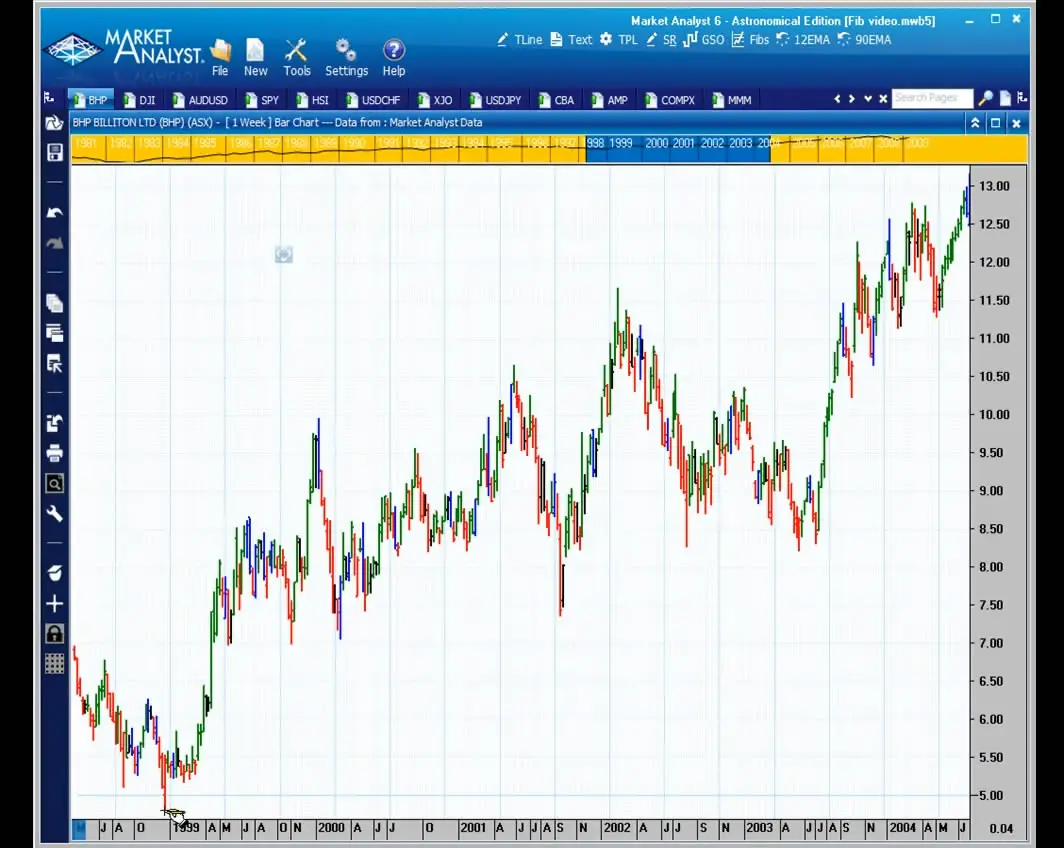Open the File menu
The width and height of the screenshot is (1064, 848).
(x=220, y=58)
